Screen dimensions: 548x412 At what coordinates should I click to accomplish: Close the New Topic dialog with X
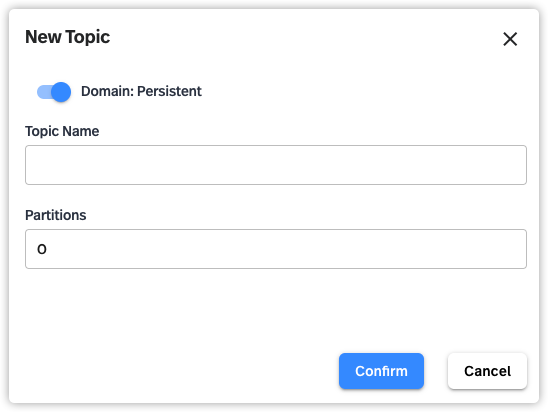(510, 39)
